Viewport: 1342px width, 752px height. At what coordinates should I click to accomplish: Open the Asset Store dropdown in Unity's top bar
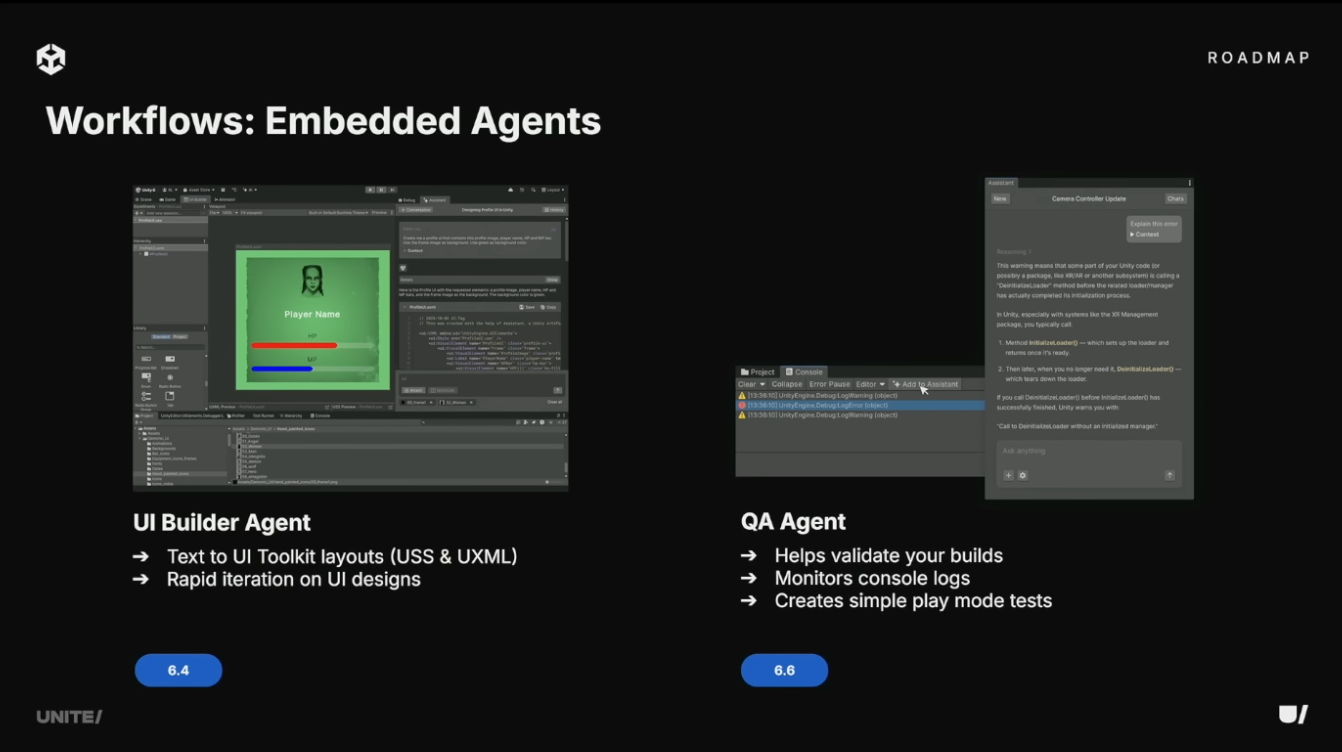199,190
